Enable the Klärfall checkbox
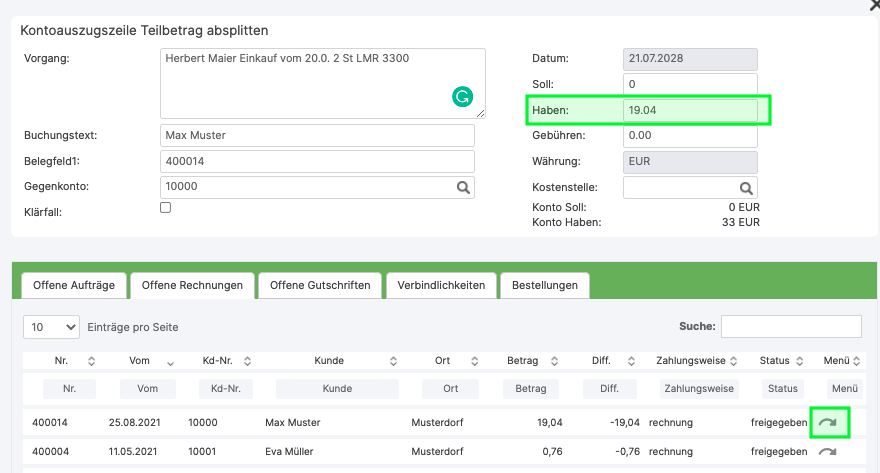880x473 pixels. click(x=166, y=208)
